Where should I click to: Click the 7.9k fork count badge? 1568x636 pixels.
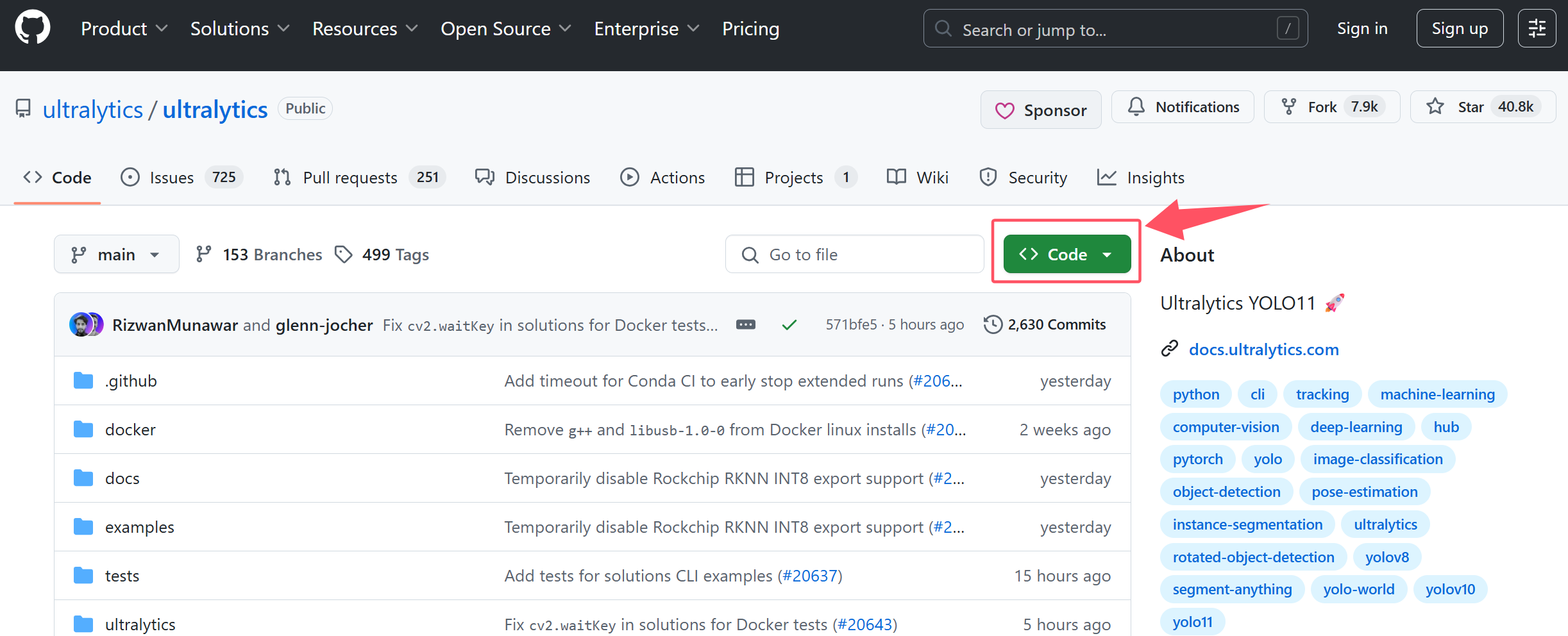pos(1364,106)
